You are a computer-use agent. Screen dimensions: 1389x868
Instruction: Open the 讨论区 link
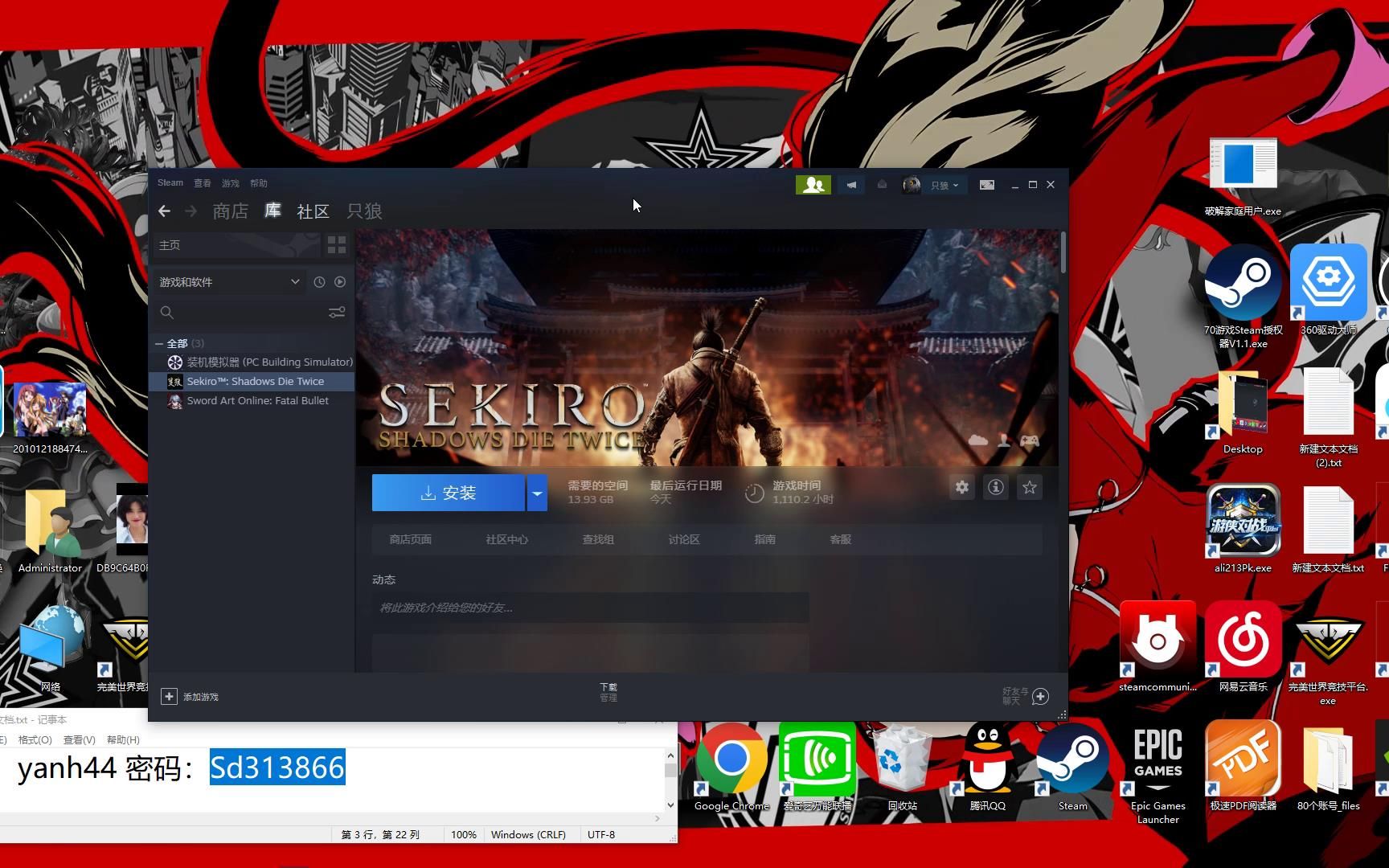(x=684, y=539)
